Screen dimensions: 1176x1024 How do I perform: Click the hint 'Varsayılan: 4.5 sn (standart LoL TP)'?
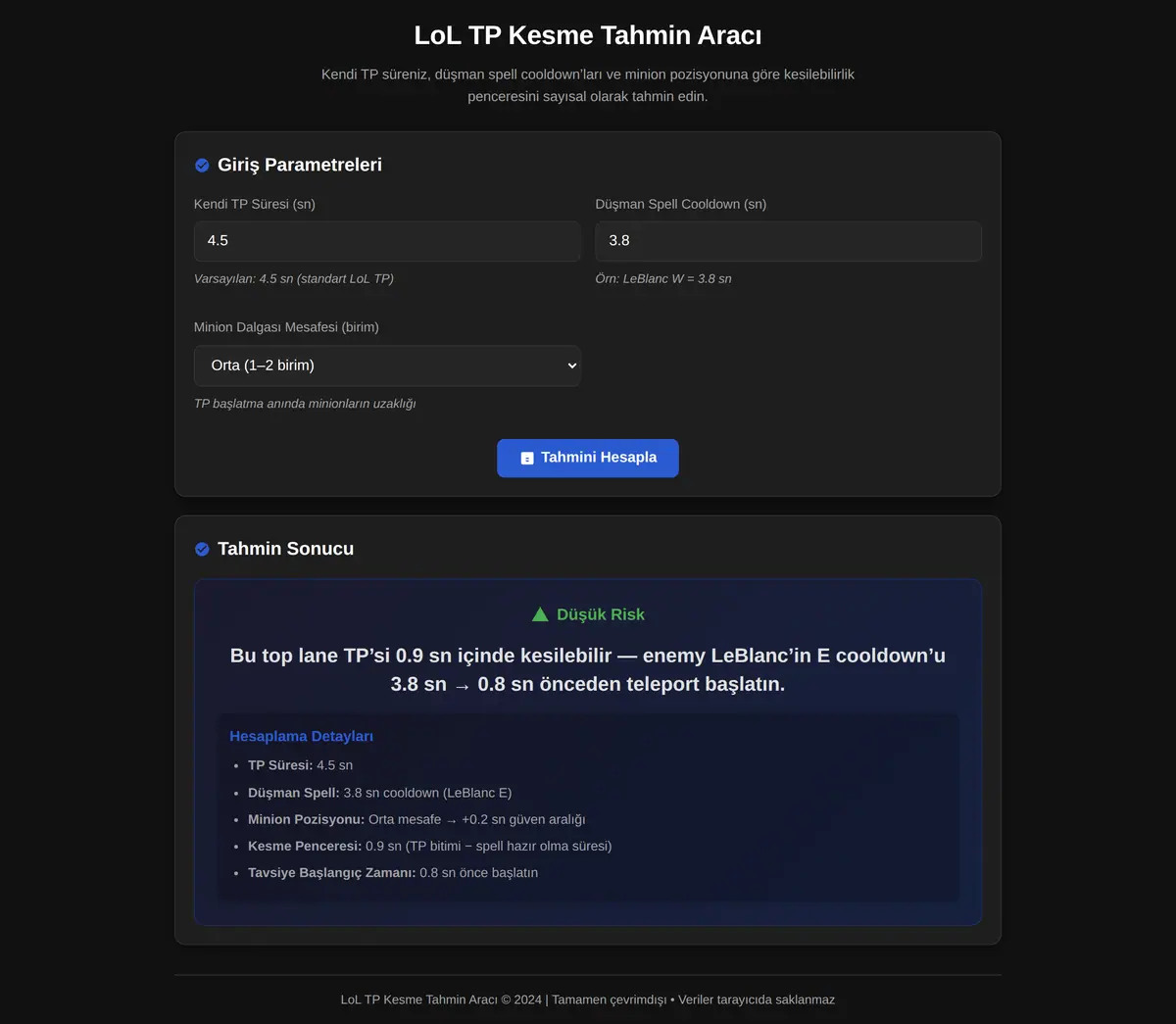coord(294,279)
